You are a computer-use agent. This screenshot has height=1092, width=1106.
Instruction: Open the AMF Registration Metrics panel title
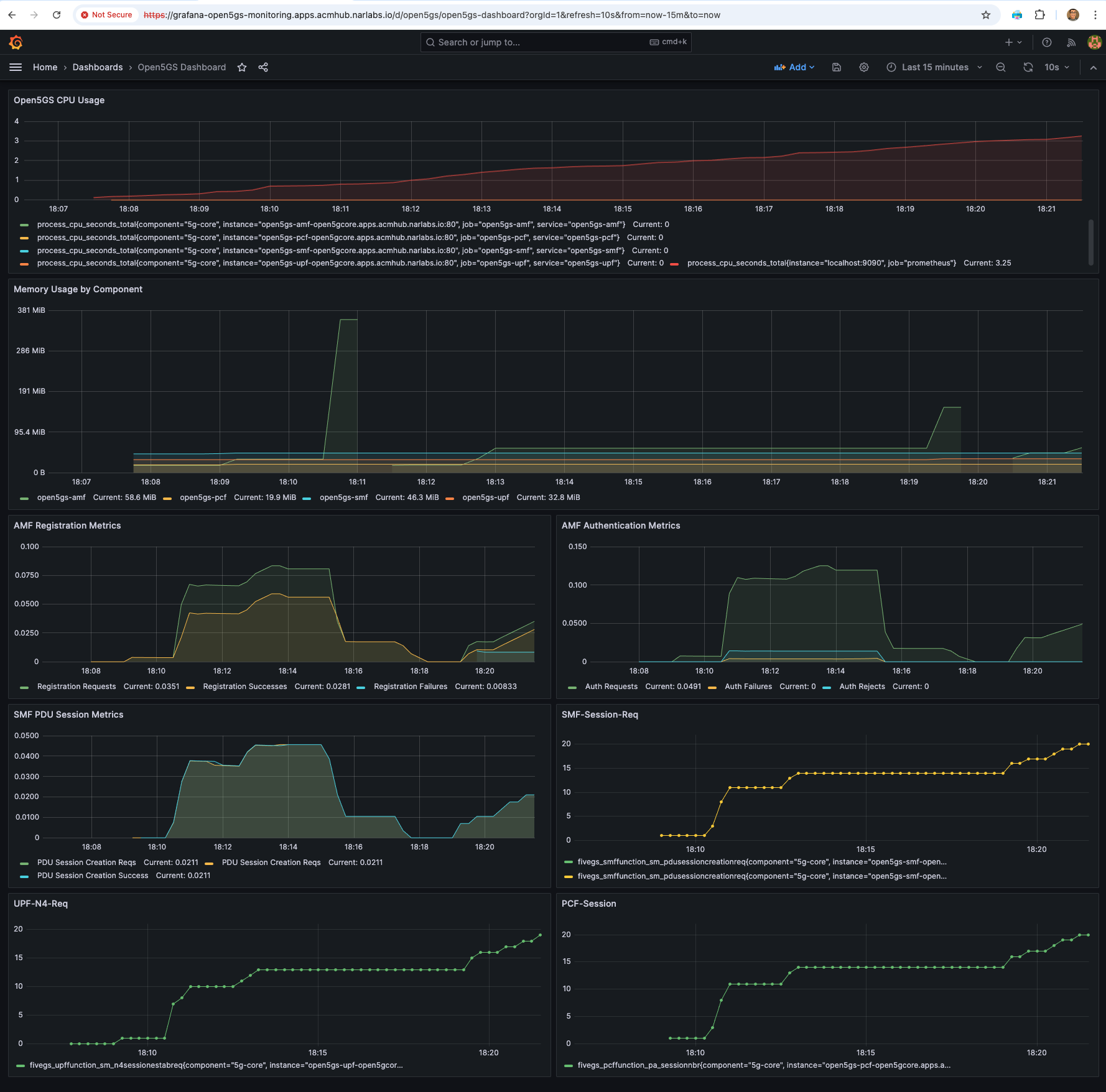click(x=67, y=525)
